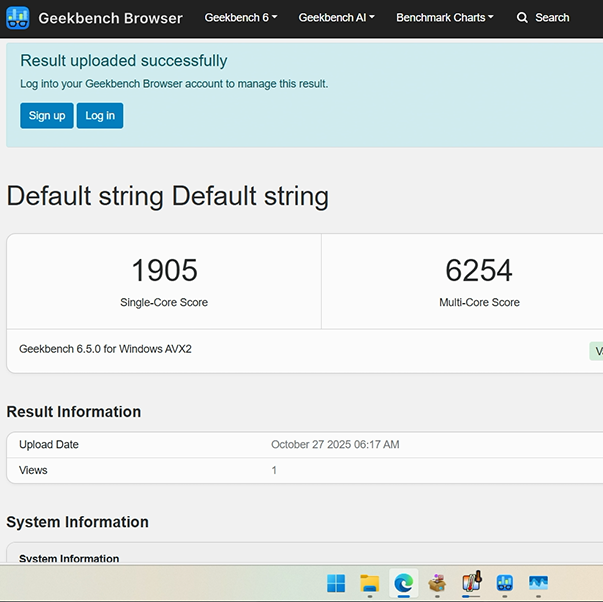Click the 6254 Multi-Core Score value
This screenshot has height=602, width=603.
(x=479, y=270)
